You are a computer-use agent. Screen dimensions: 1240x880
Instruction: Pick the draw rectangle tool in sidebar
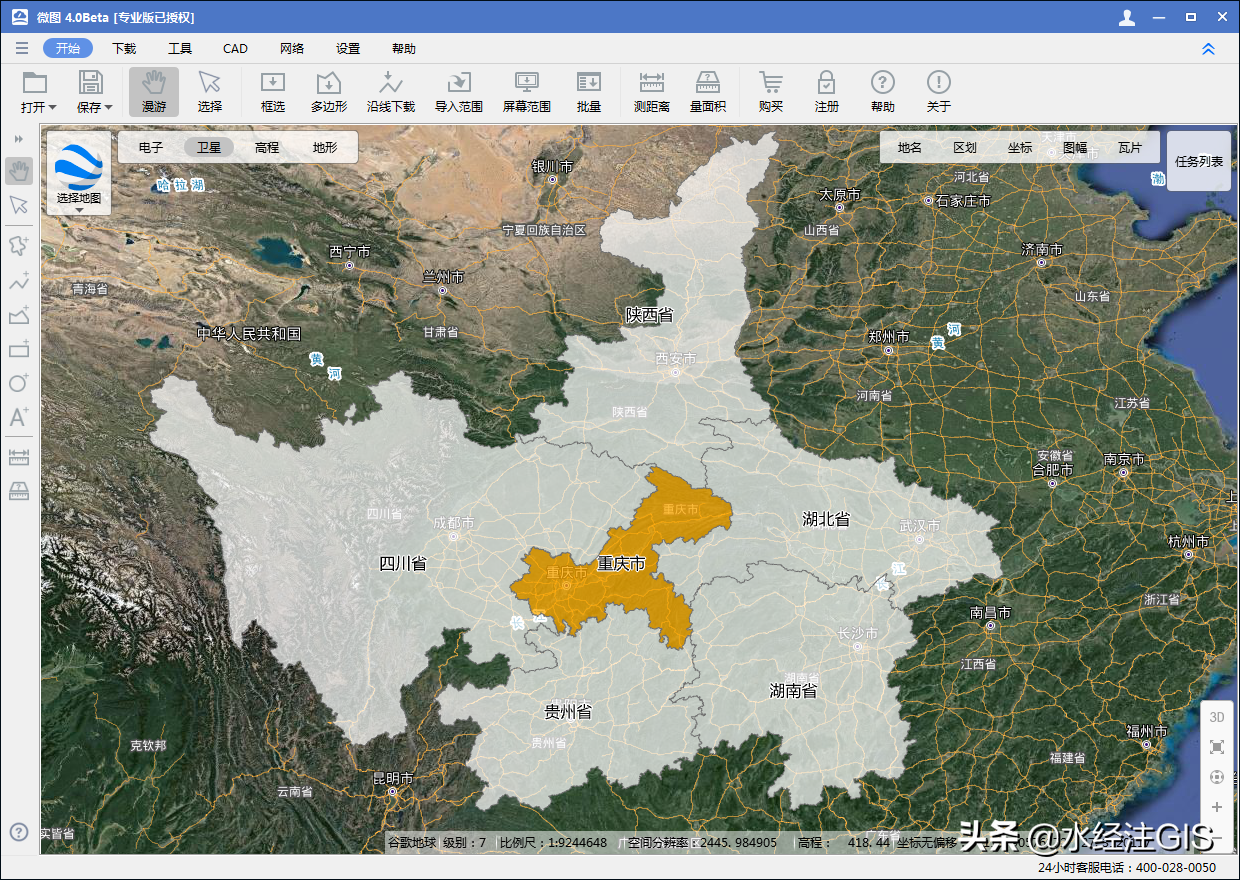point(19,349)
